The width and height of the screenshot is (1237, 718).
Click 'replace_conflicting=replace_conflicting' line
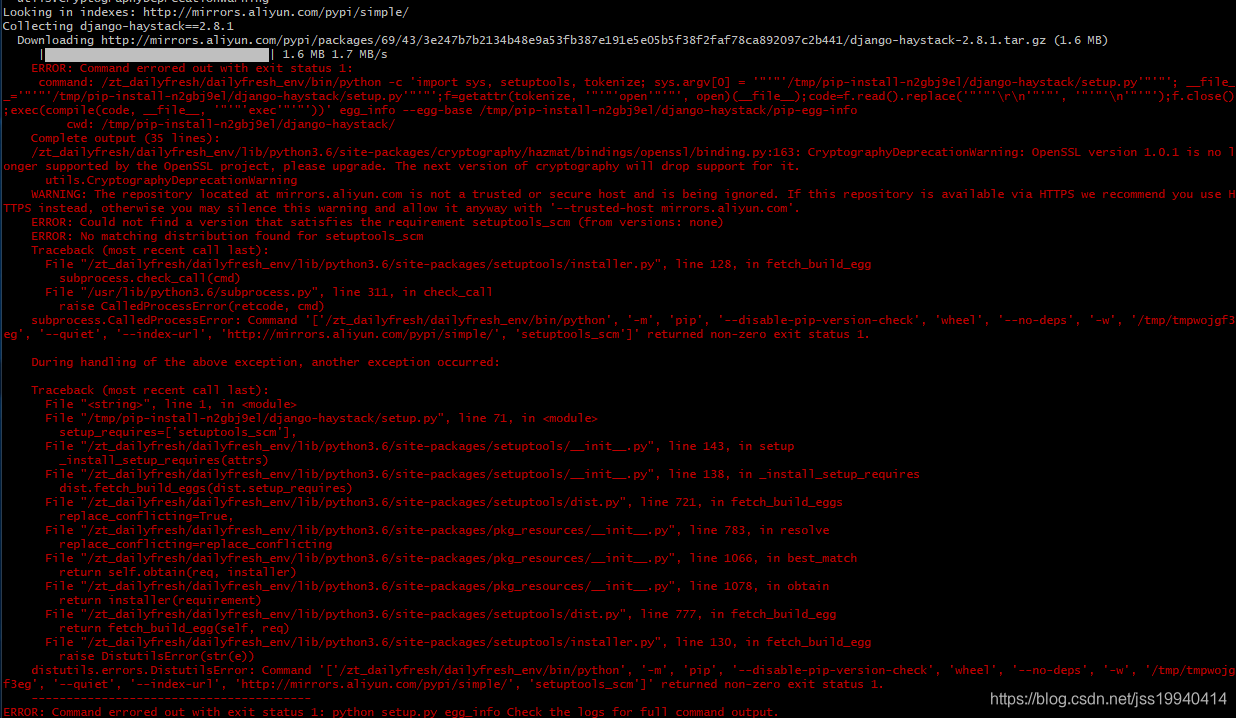click(195, 544)
